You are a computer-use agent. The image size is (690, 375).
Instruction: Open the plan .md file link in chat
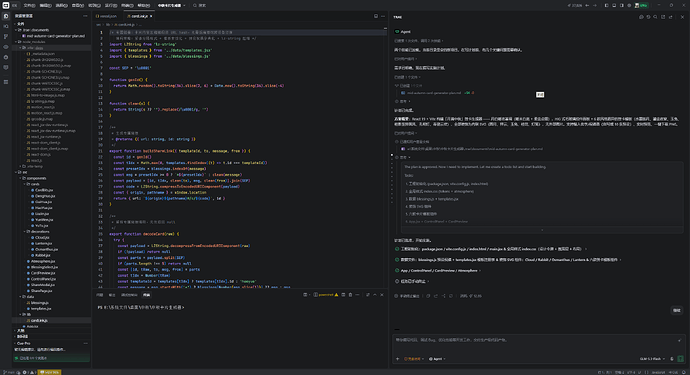pyautogui.click(x=434, y=93)
